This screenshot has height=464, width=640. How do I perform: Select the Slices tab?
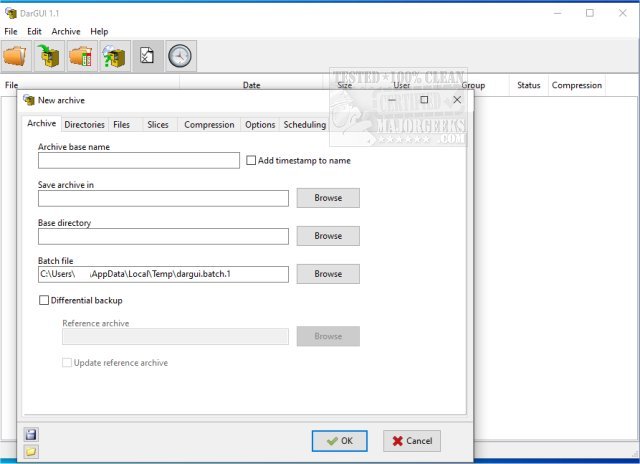click(x=158, y=125)
